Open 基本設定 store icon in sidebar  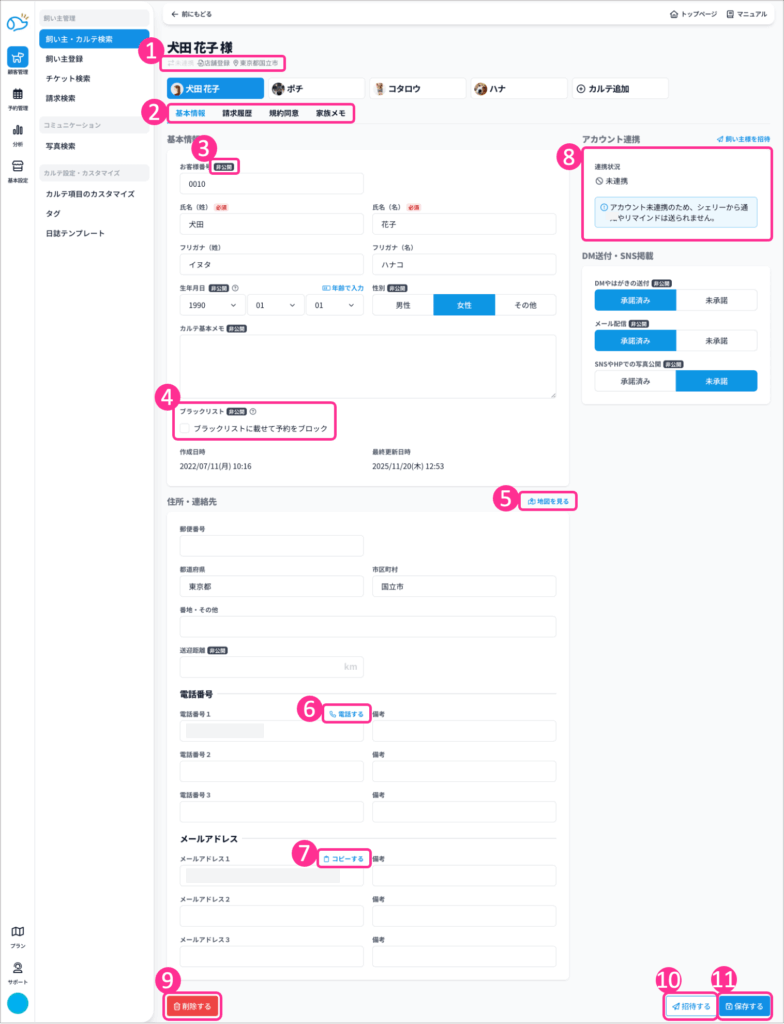[x=18, y=166]
